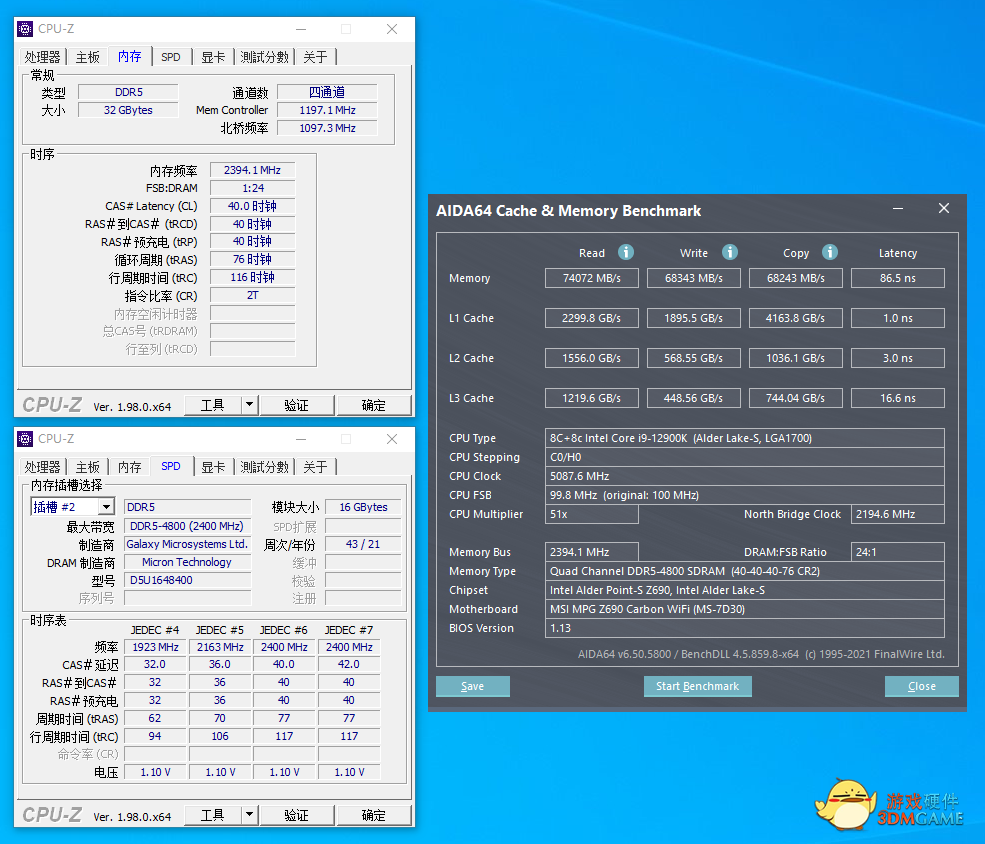The width and height of the screenshot is (985, 844).
Task: Click the Memory Copy value 68243 MB/s
Action: (795, 278)
